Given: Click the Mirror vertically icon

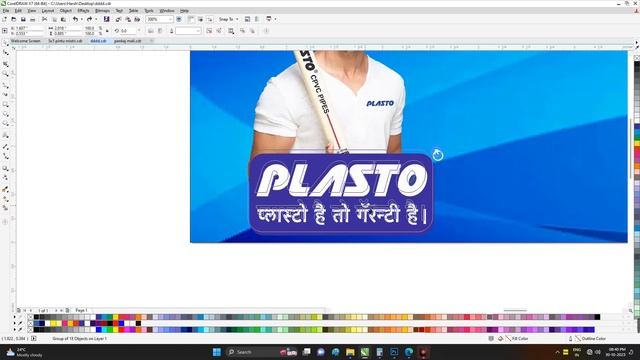Looking at the screenshot, I should tap(160, 31).
